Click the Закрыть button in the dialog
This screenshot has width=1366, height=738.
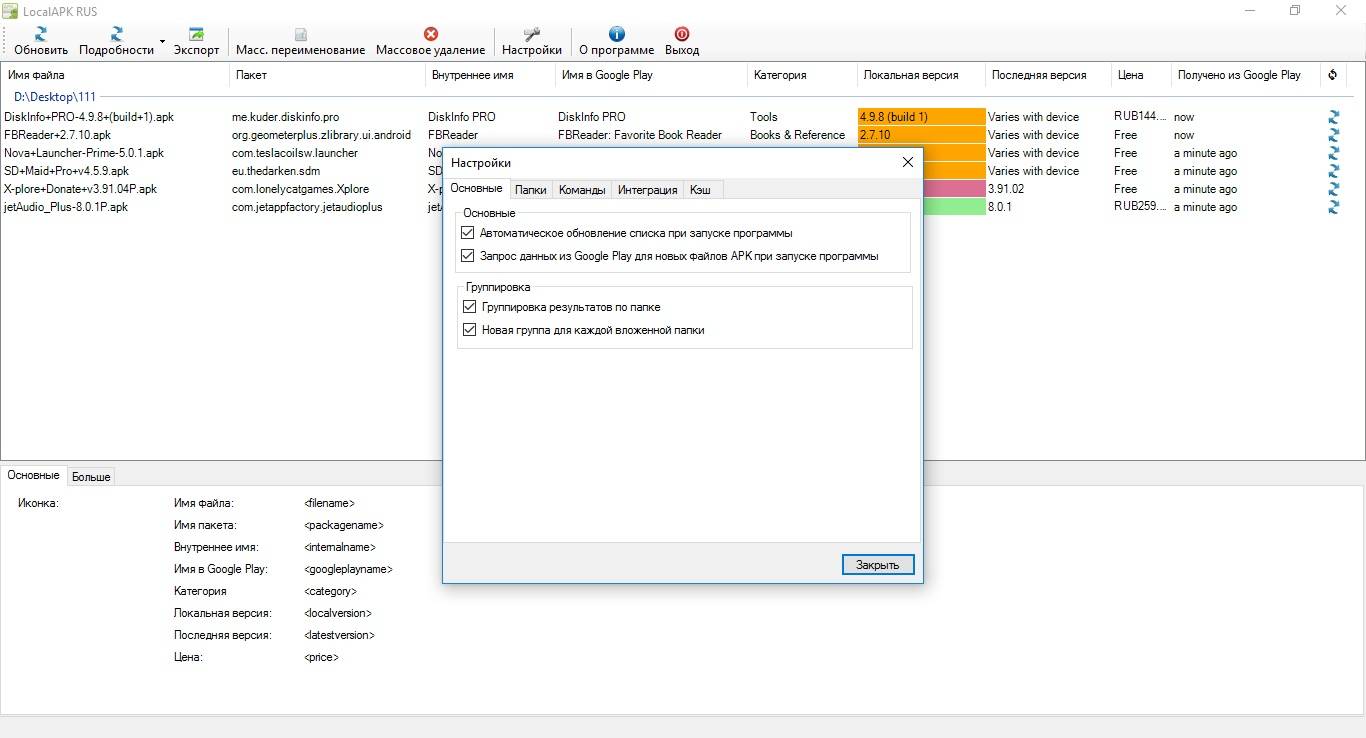click(878, 565)
